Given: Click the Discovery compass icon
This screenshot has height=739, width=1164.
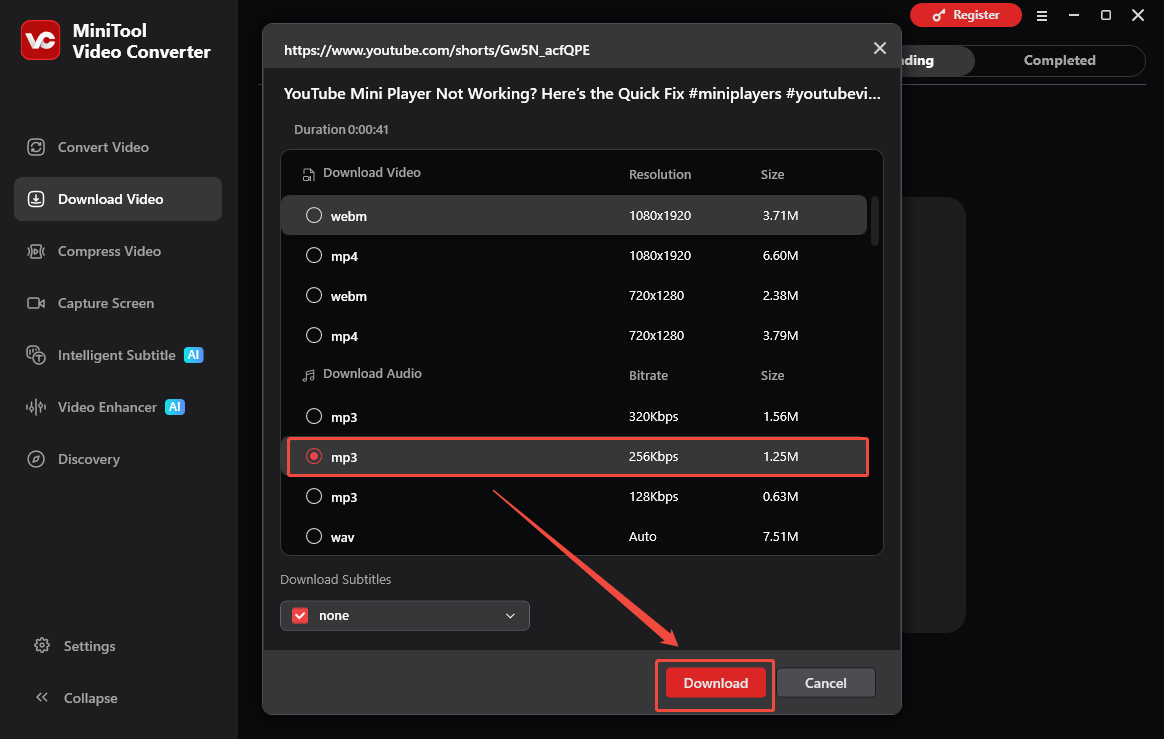Looking at the screenshot, I should pyautogui.click(x=36, y=459).
